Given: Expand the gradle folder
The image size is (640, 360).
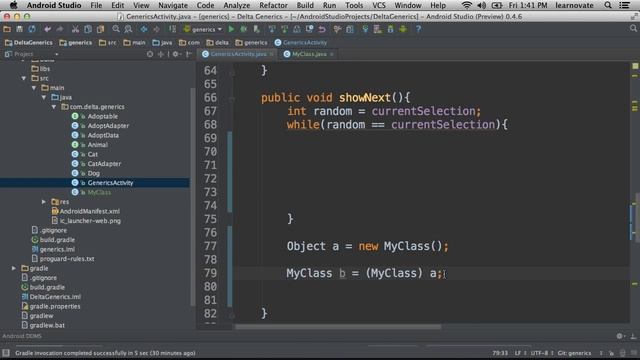Looking at the screenshot, I should click(13, 268).
